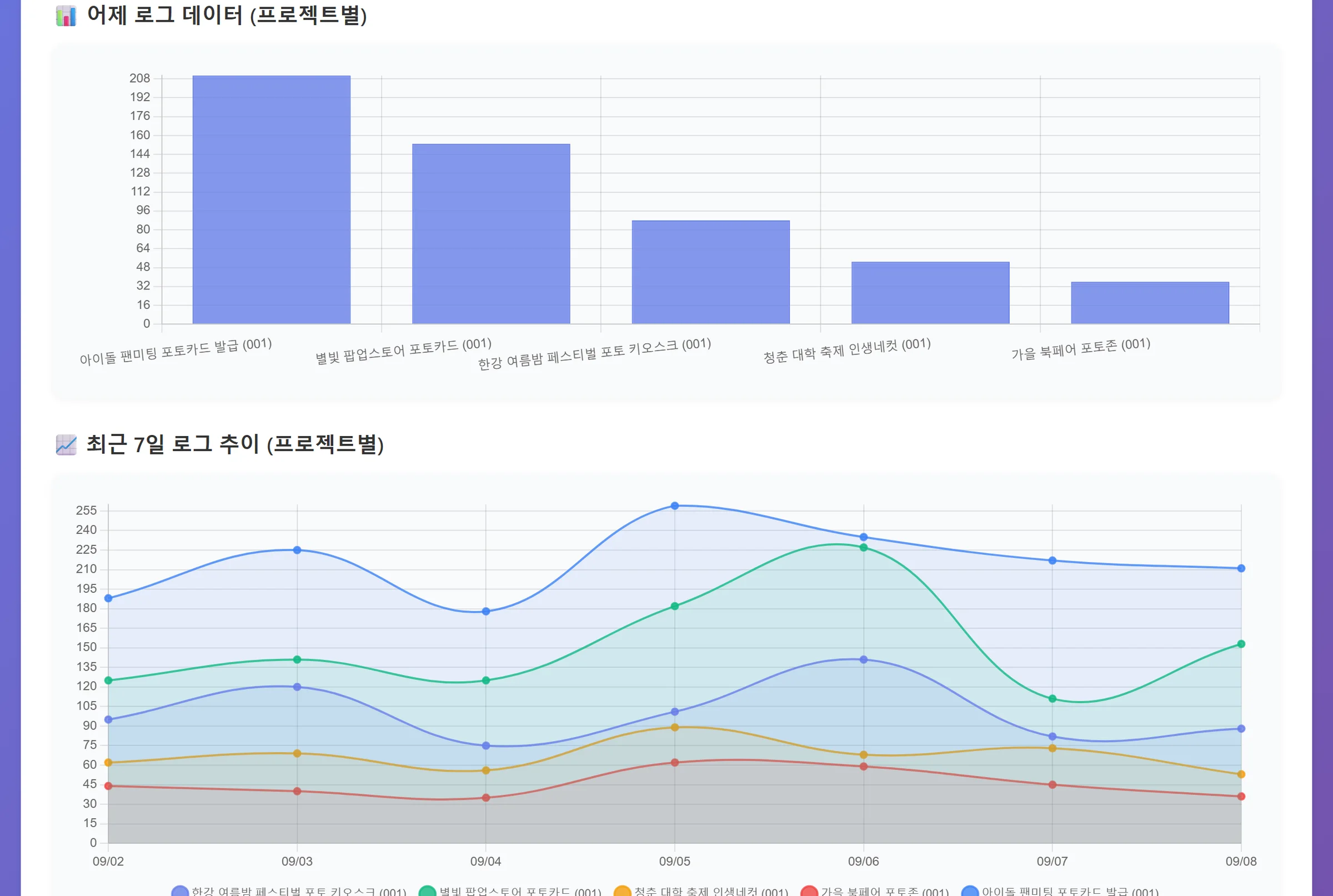Click green line's peak point at 09/06
The image size is (1333, 896).
(x=863, y=547)
